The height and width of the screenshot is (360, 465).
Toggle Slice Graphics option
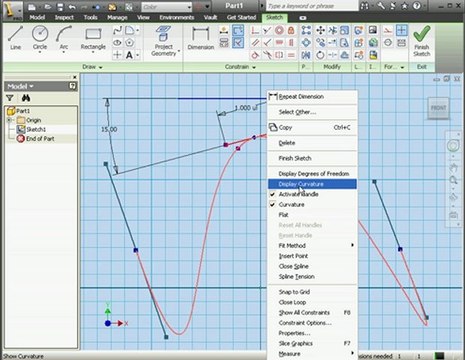(312, 343)
